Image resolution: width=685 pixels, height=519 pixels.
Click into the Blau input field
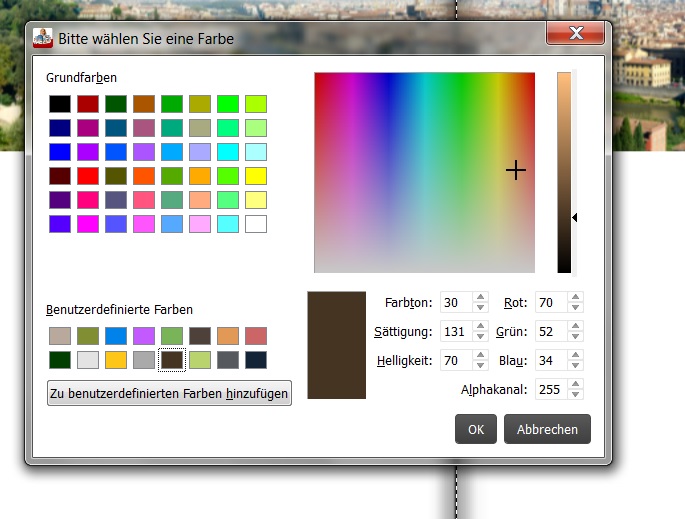[x=550, y=360]
